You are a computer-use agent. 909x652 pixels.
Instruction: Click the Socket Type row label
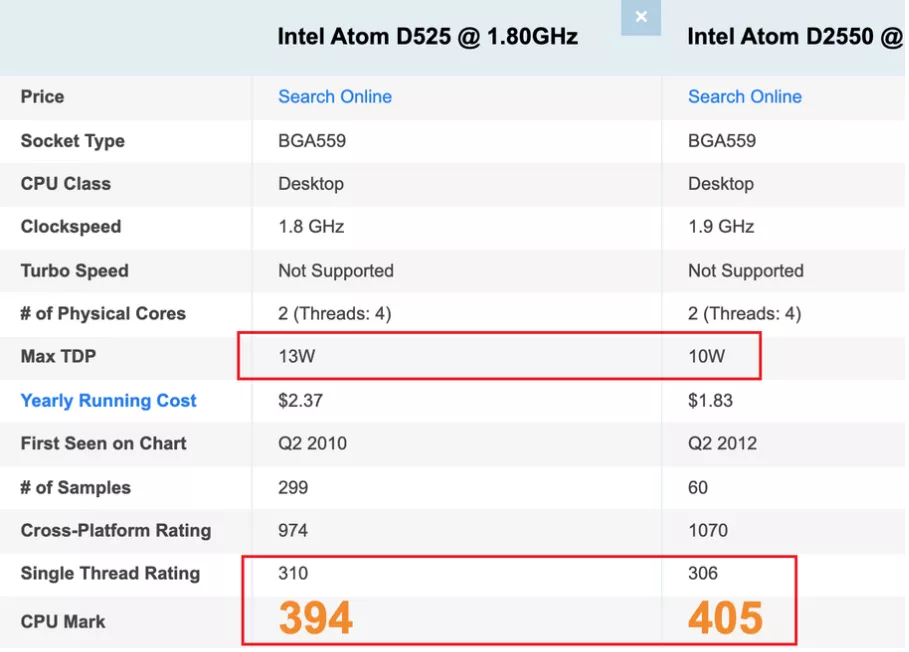coord(72,140)
